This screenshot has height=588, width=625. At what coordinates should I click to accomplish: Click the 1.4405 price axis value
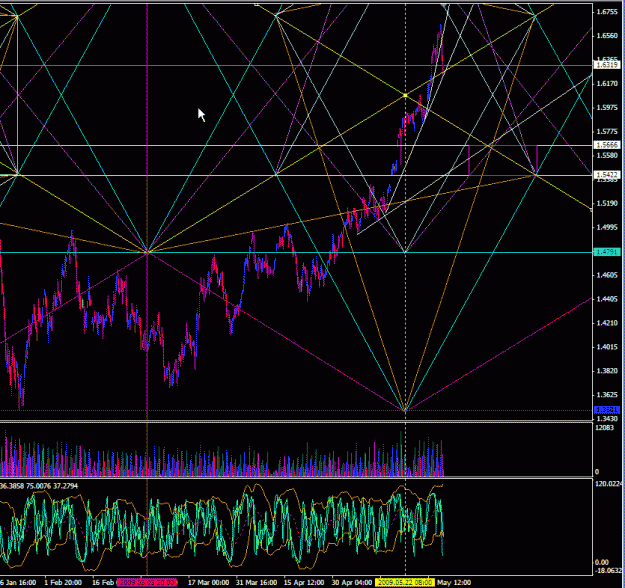[x=607, y=299]
